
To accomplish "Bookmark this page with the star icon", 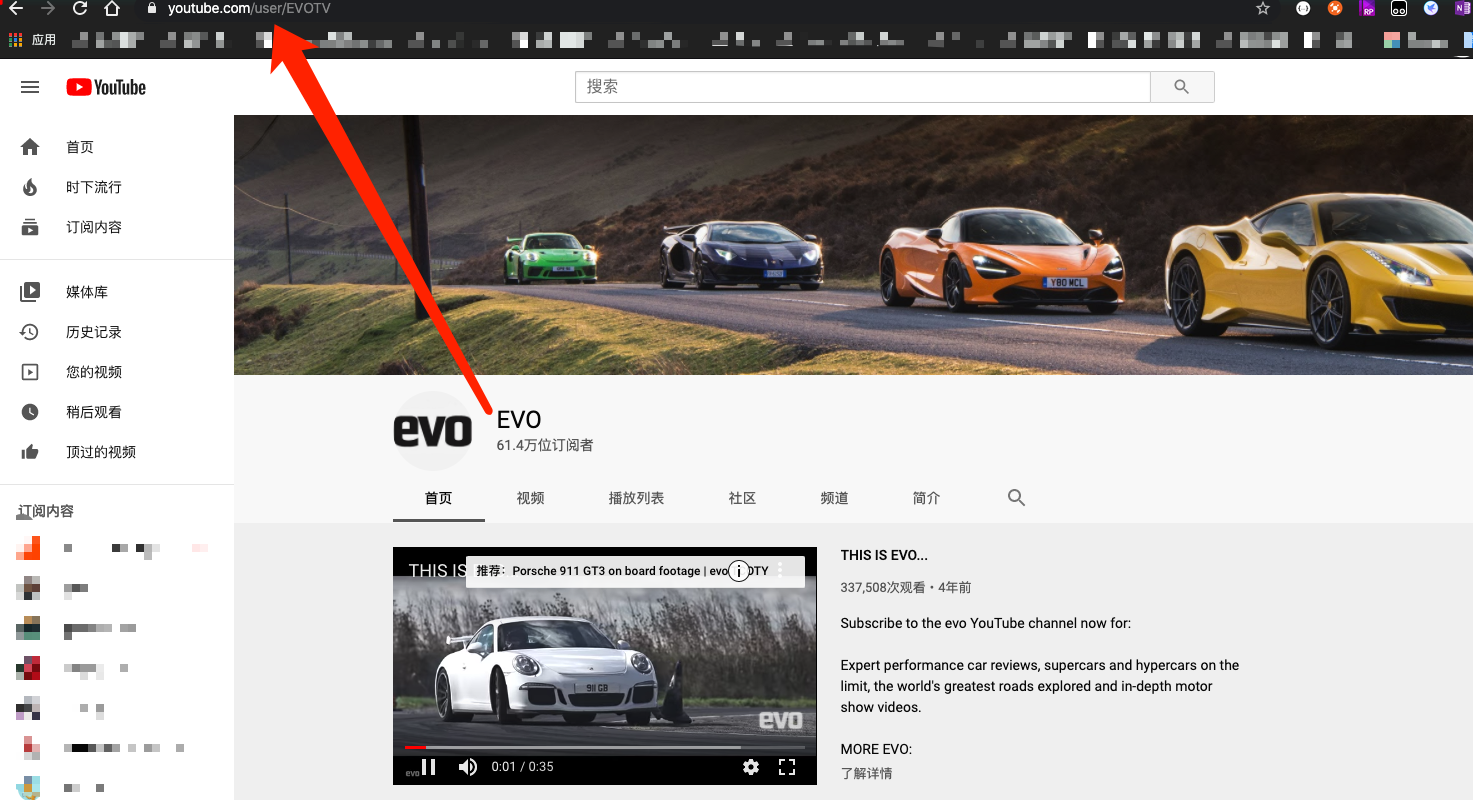I will [x=1263, y=9].
